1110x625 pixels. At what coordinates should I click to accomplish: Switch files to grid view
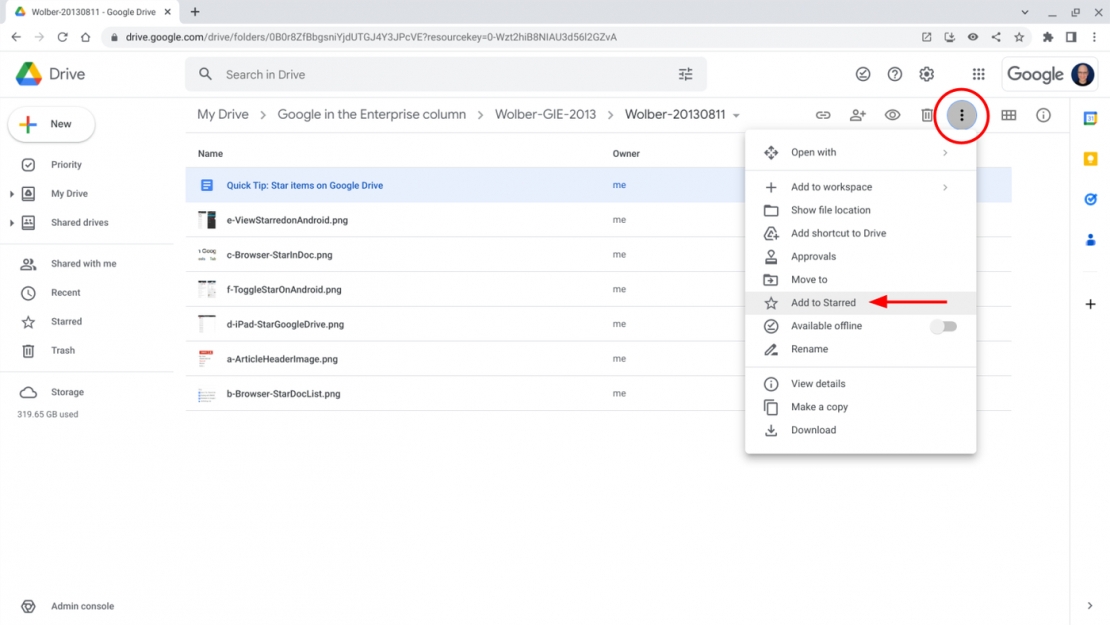point(1009,115)
